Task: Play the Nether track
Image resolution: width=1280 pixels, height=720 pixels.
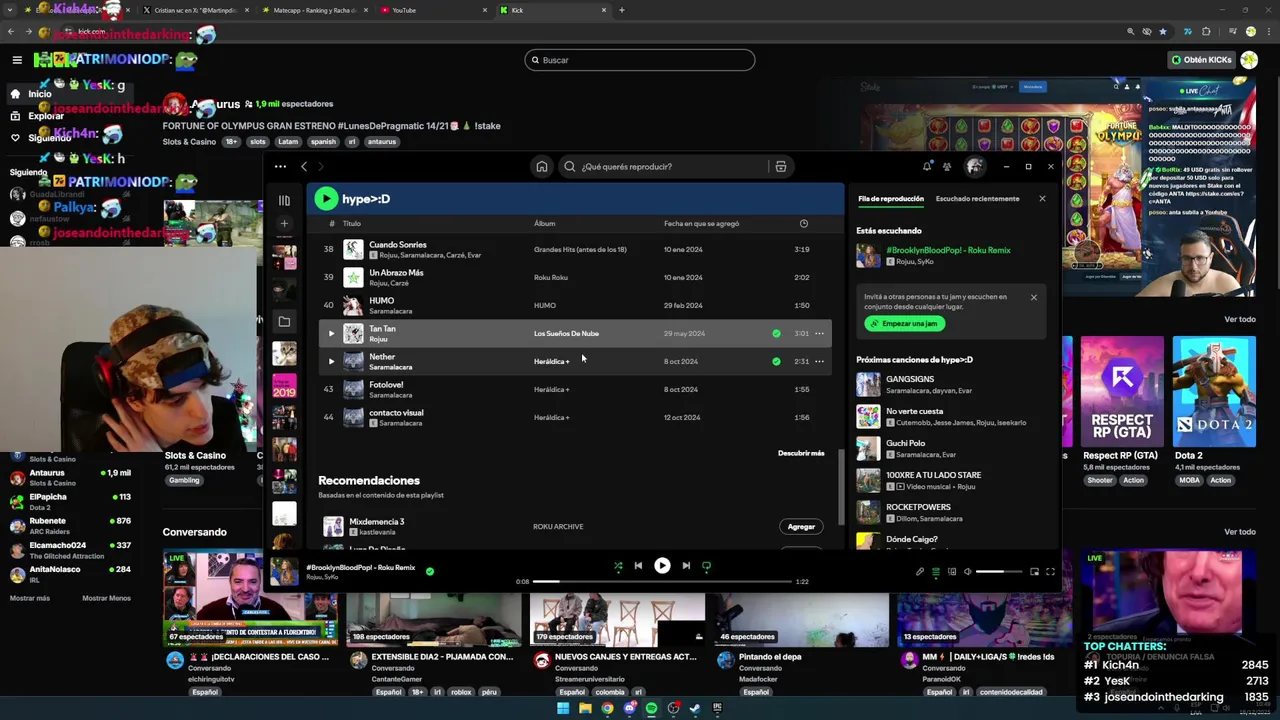Action: (331, 362)
